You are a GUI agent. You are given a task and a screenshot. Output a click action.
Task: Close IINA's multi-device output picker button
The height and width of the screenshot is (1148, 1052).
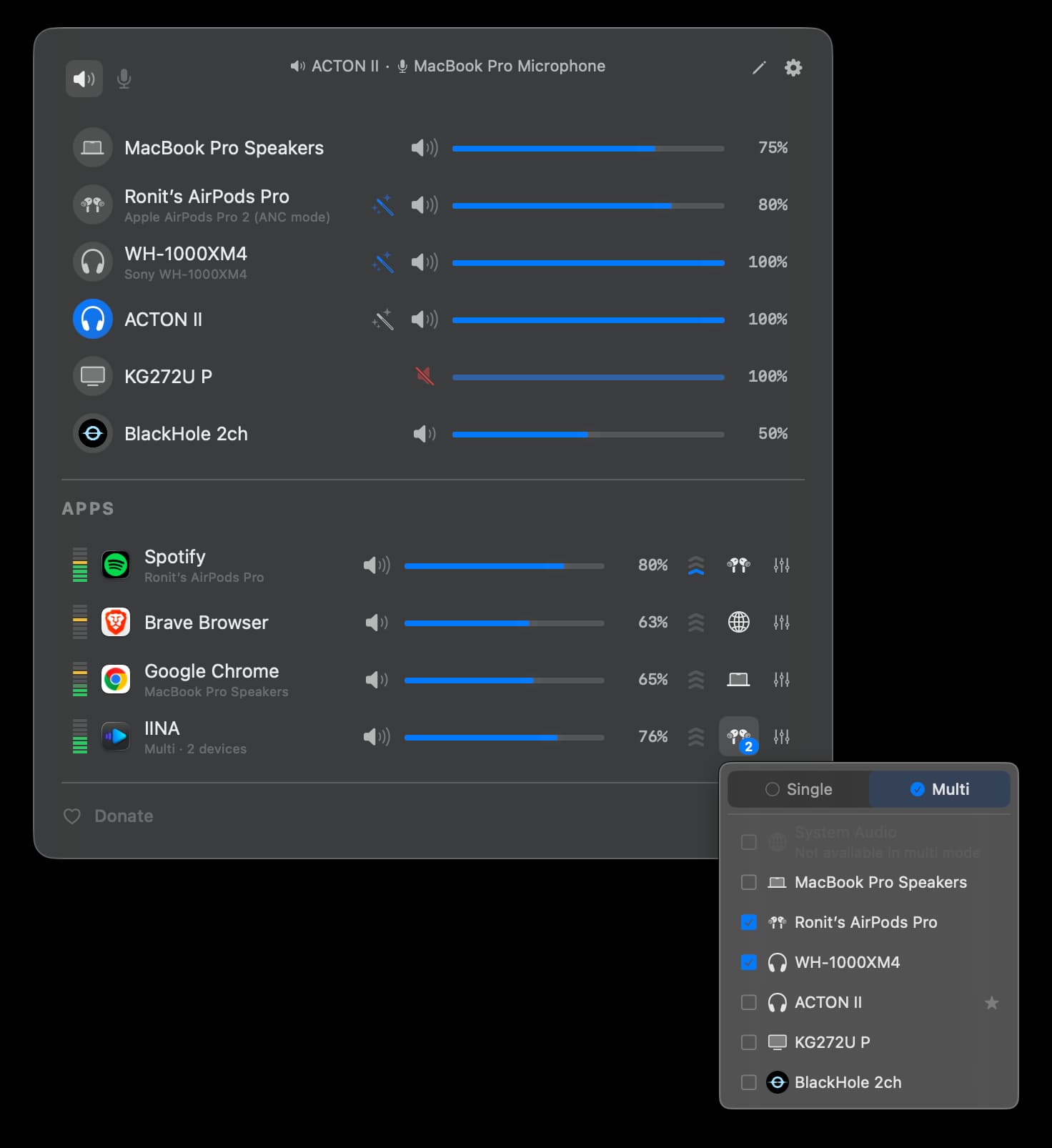pyautogui.click(x=739, y=736)
